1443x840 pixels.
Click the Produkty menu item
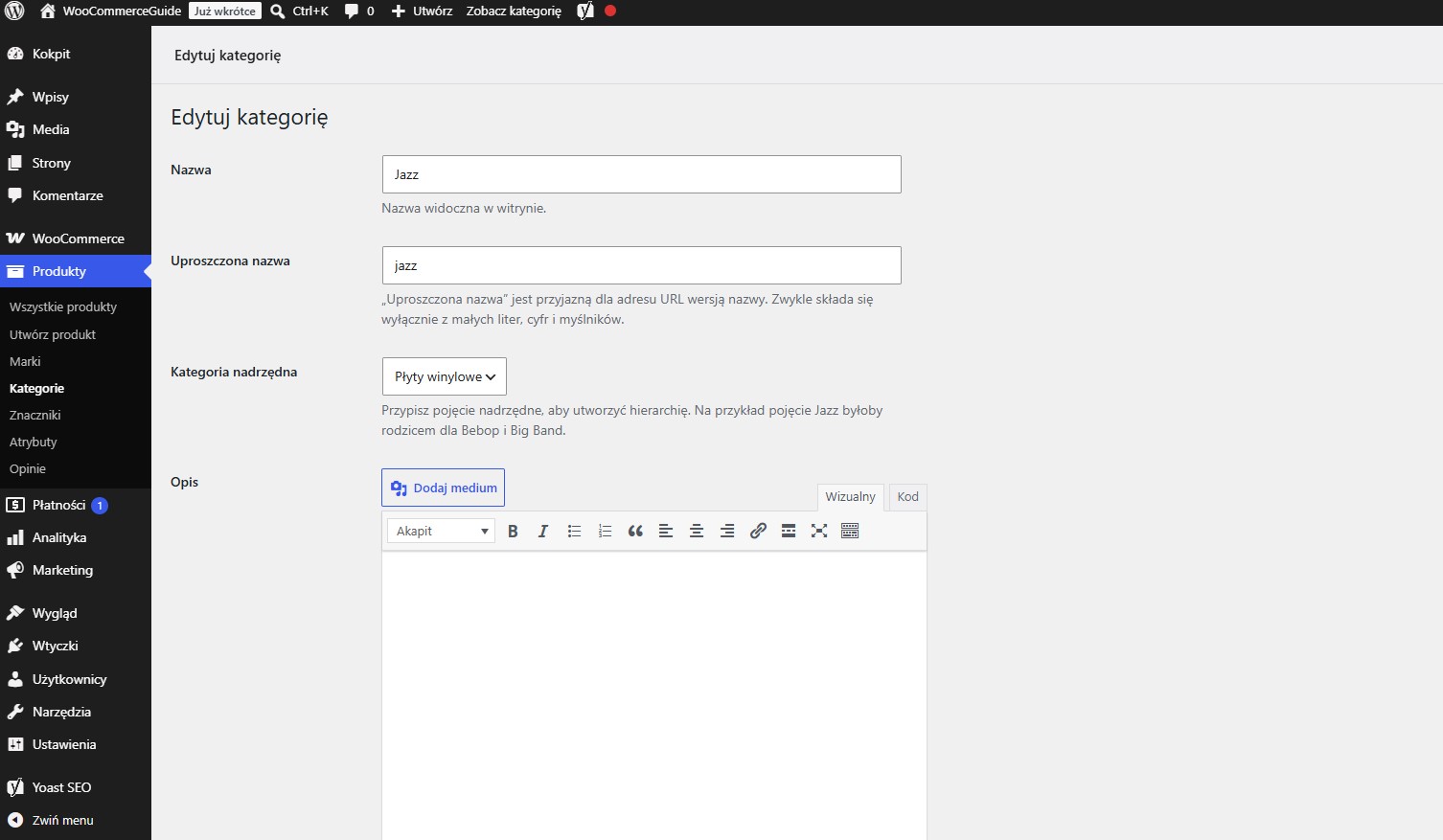click(x=76, y=271)
